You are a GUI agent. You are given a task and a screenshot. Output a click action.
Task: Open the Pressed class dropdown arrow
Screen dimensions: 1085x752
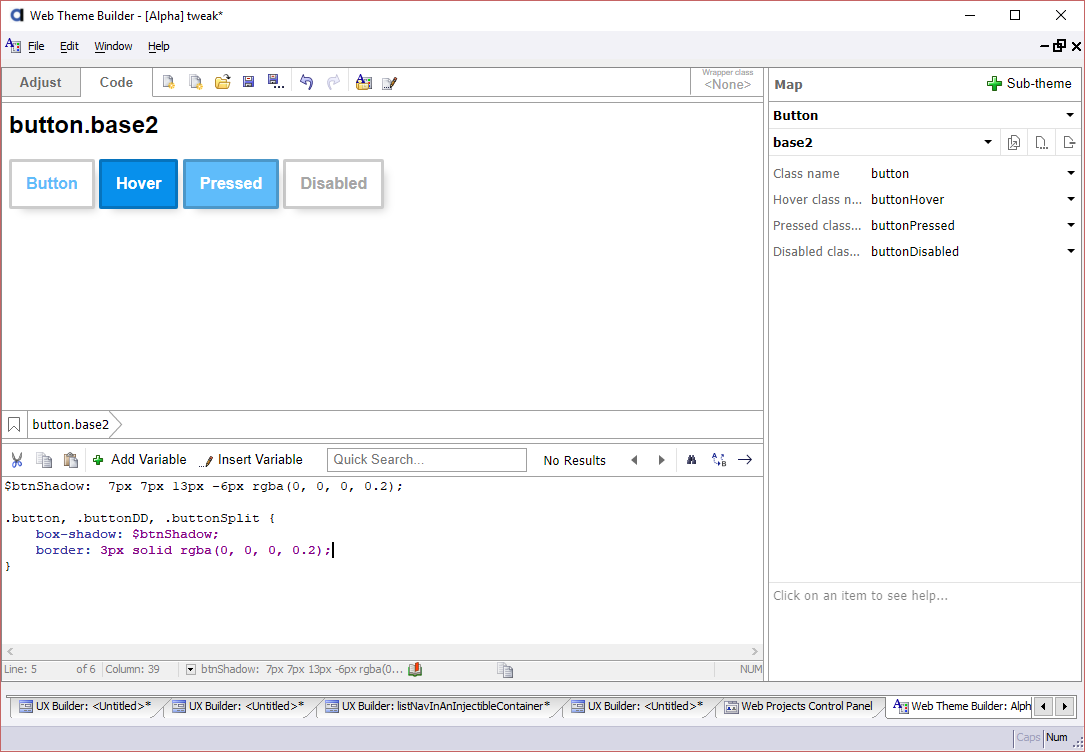(x=1070, y=226)
